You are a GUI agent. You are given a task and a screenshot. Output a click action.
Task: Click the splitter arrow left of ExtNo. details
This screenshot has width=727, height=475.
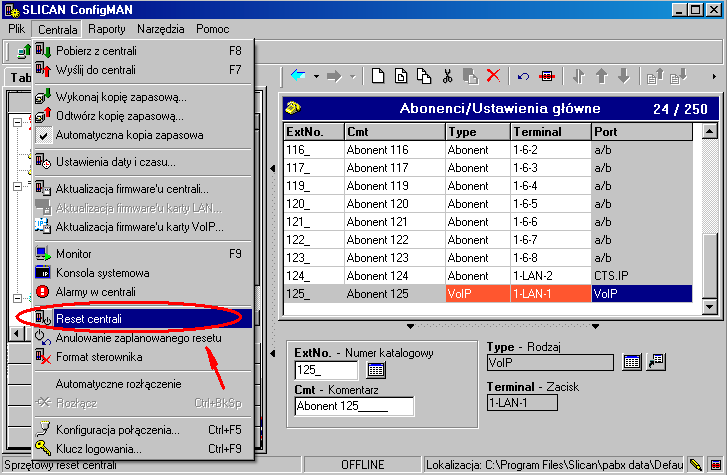coord(273,353)
